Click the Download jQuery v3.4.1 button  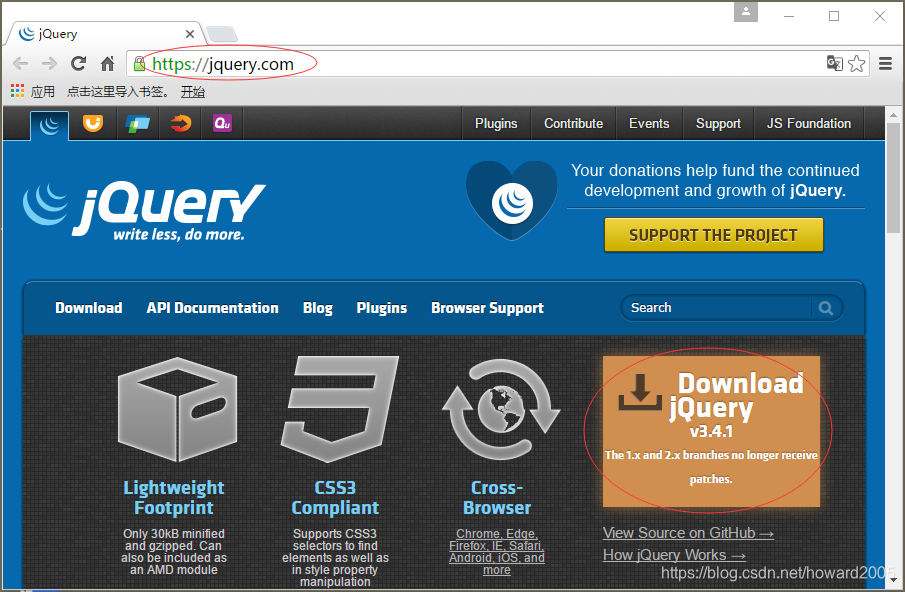[711, 431]
